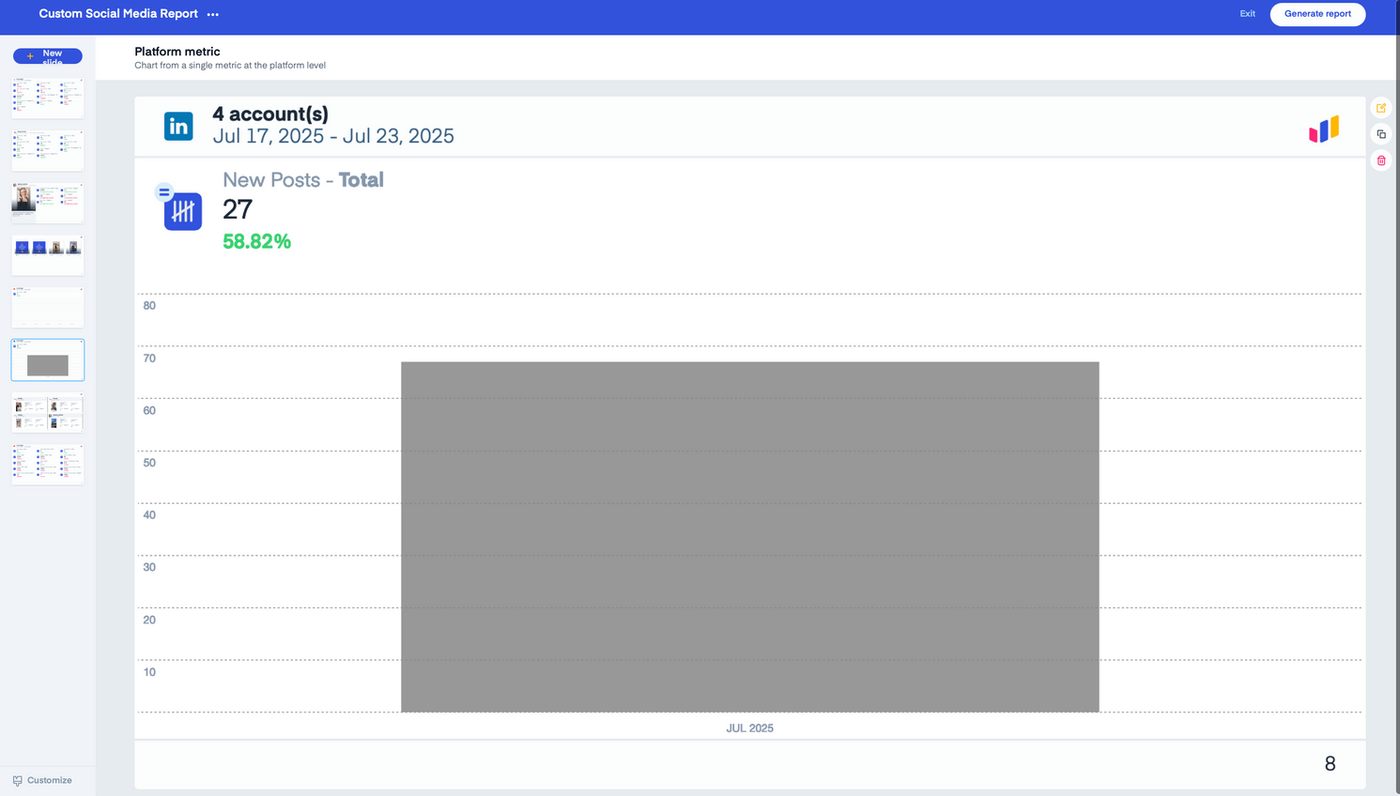The width and height of the screenshot is (1400, 796).
Task: Click the y-axis label 30
Action: [150, 567]
